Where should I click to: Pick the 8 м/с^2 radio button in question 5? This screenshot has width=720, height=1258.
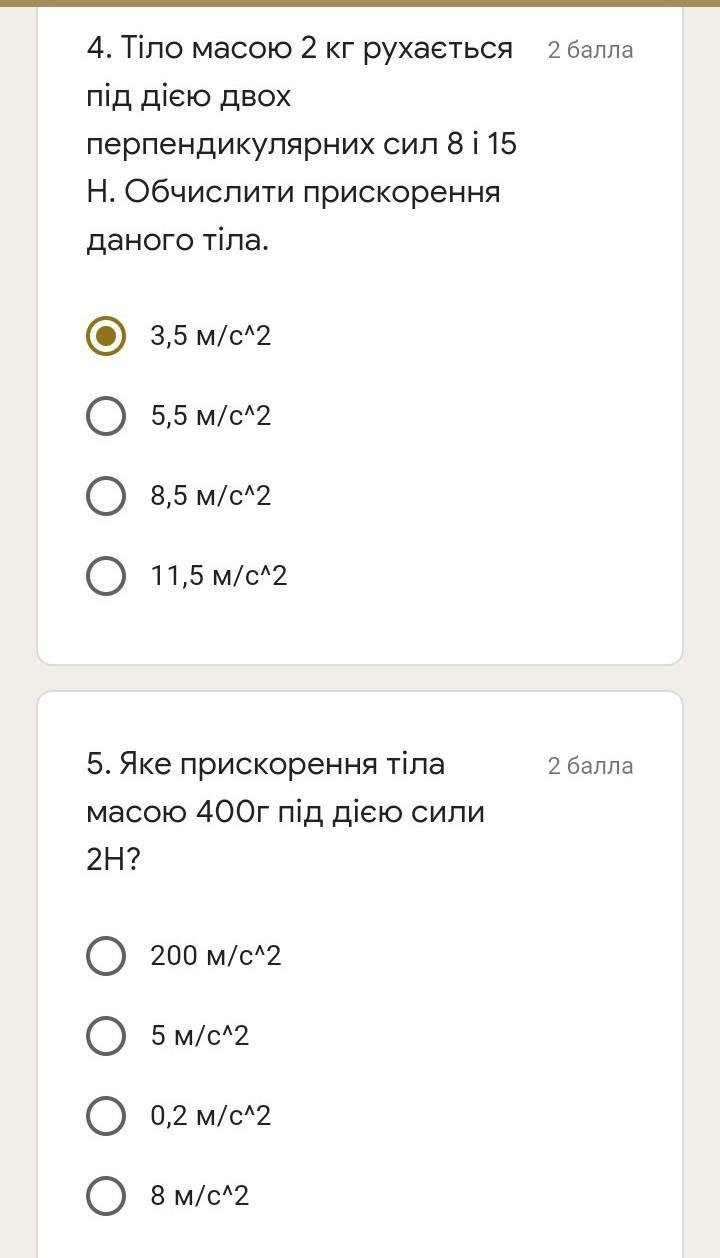point(106,1196)
